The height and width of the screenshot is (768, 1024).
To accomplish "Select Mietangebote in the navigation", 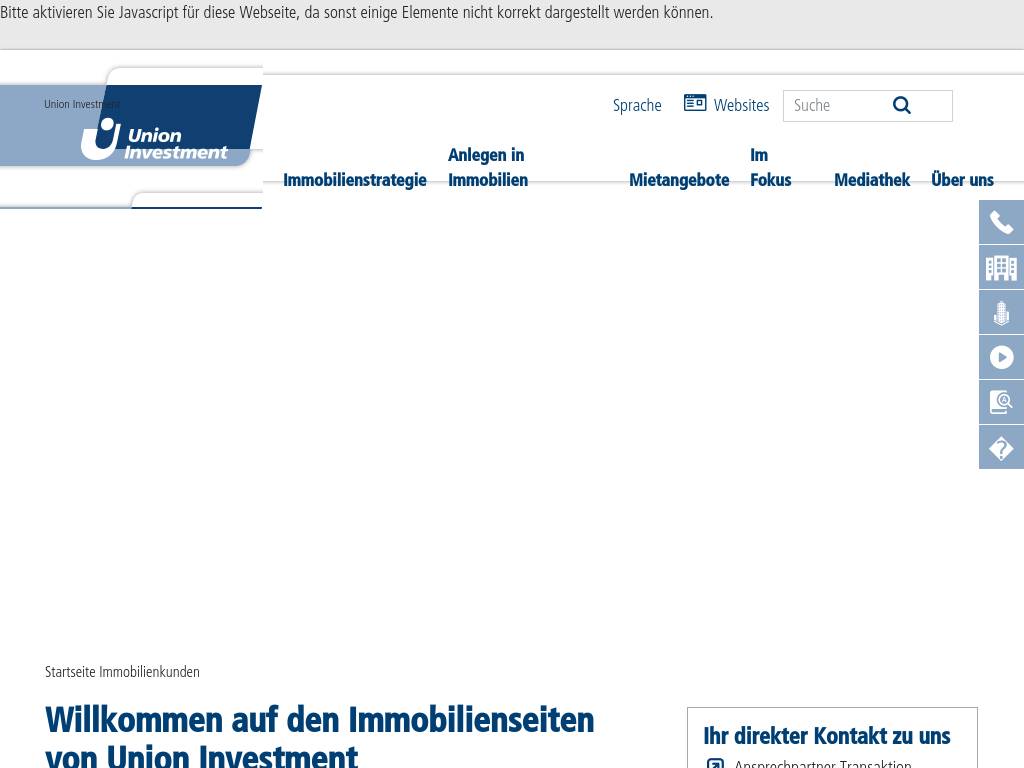I will 679,181.
